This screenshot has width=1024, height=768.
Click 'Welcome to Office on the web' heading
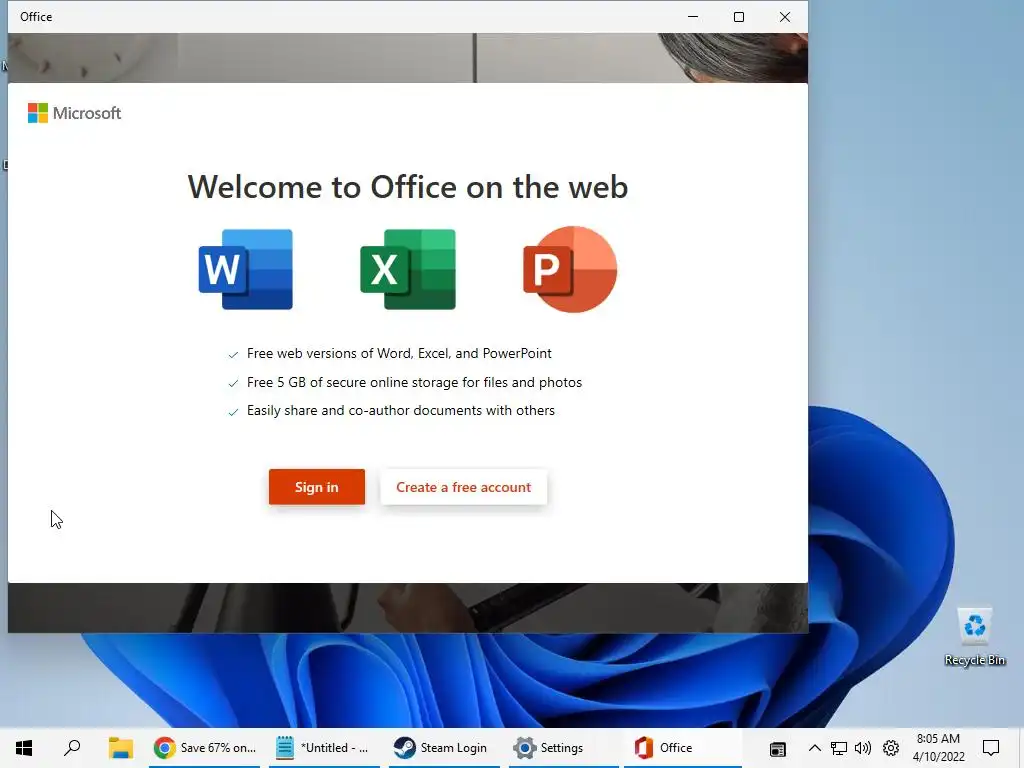click(x=408, y=187)
